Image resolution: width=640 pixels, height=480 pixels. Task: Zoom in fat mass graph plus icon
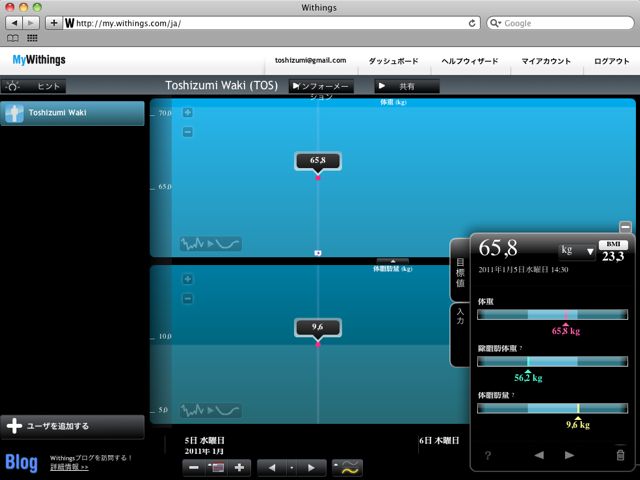[x=187, y=279]
